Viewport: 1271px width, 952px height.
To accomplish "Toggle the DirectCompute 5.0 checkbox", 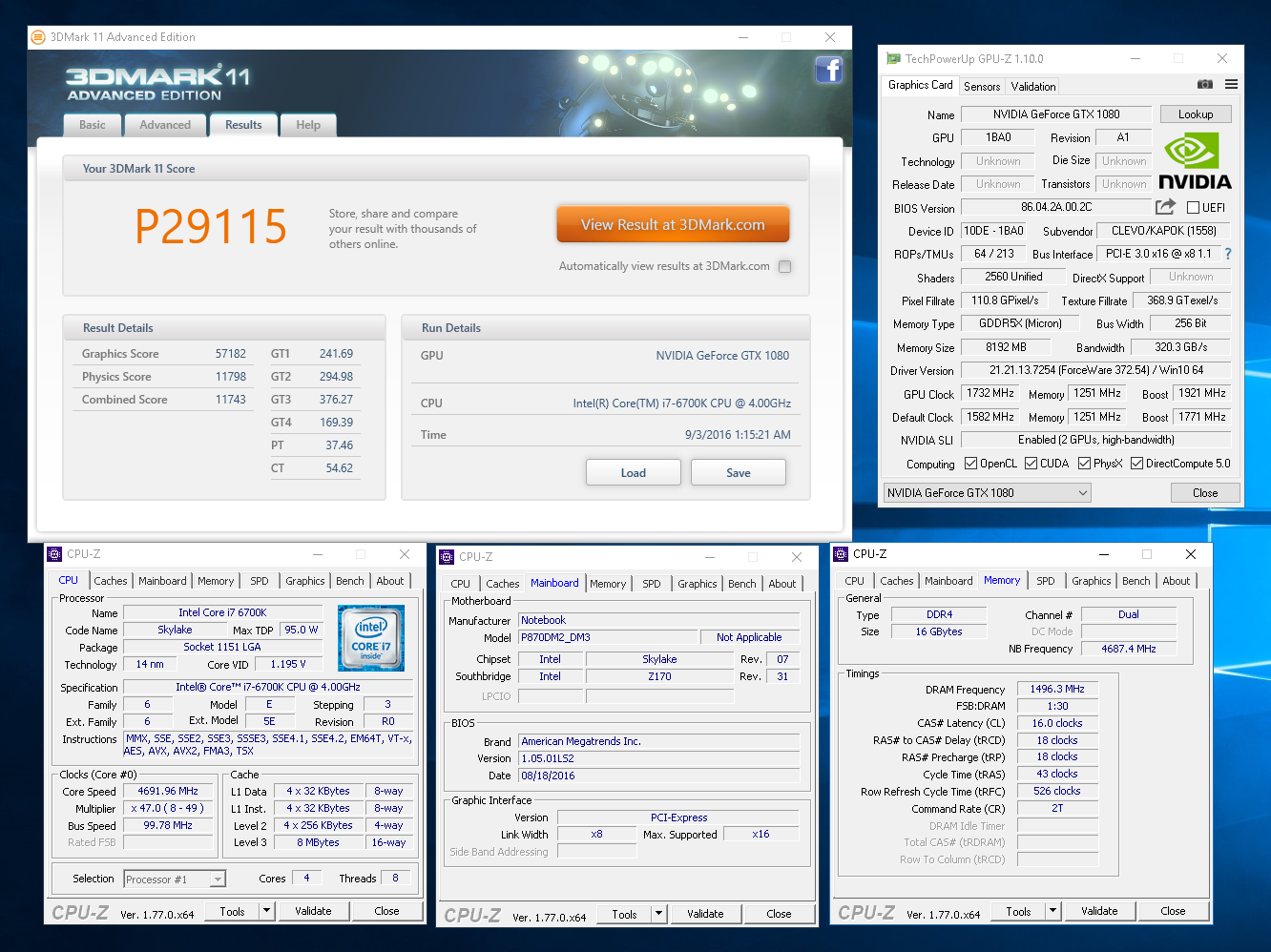I will pos(1137,464).
